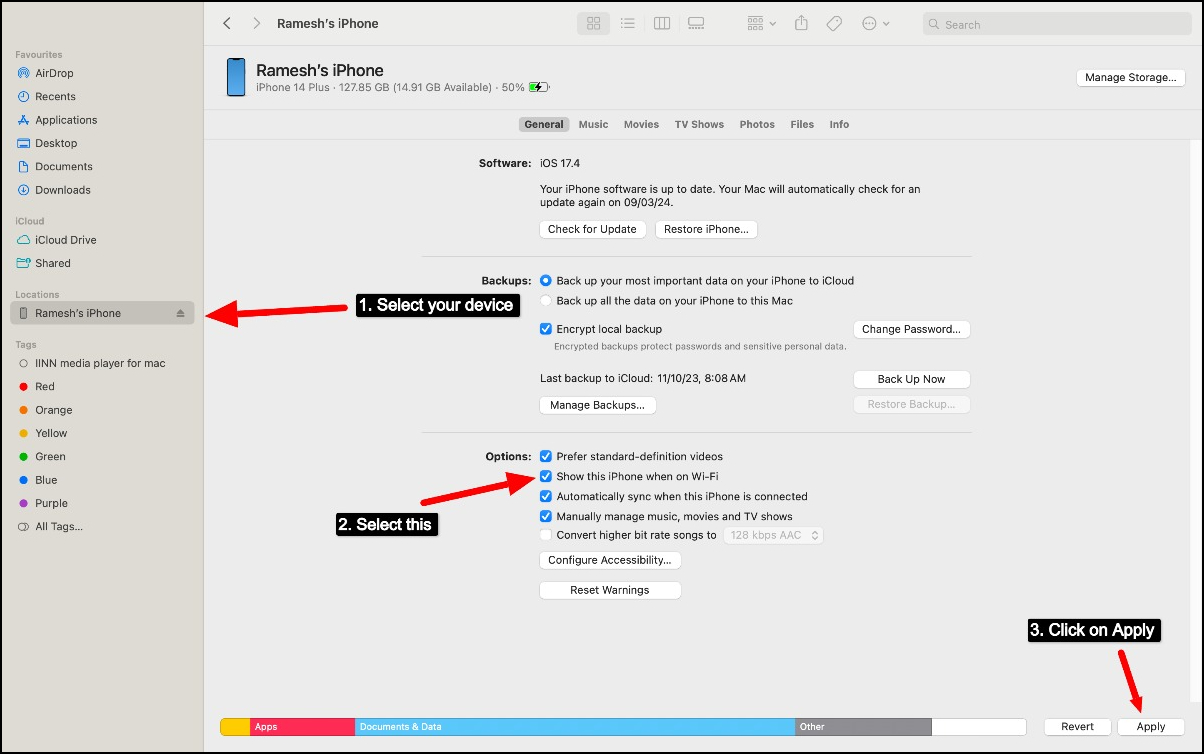Switch to gallery view
Image resolution: width=1204 pixels, height=754 pixels.
pos(696,23)
